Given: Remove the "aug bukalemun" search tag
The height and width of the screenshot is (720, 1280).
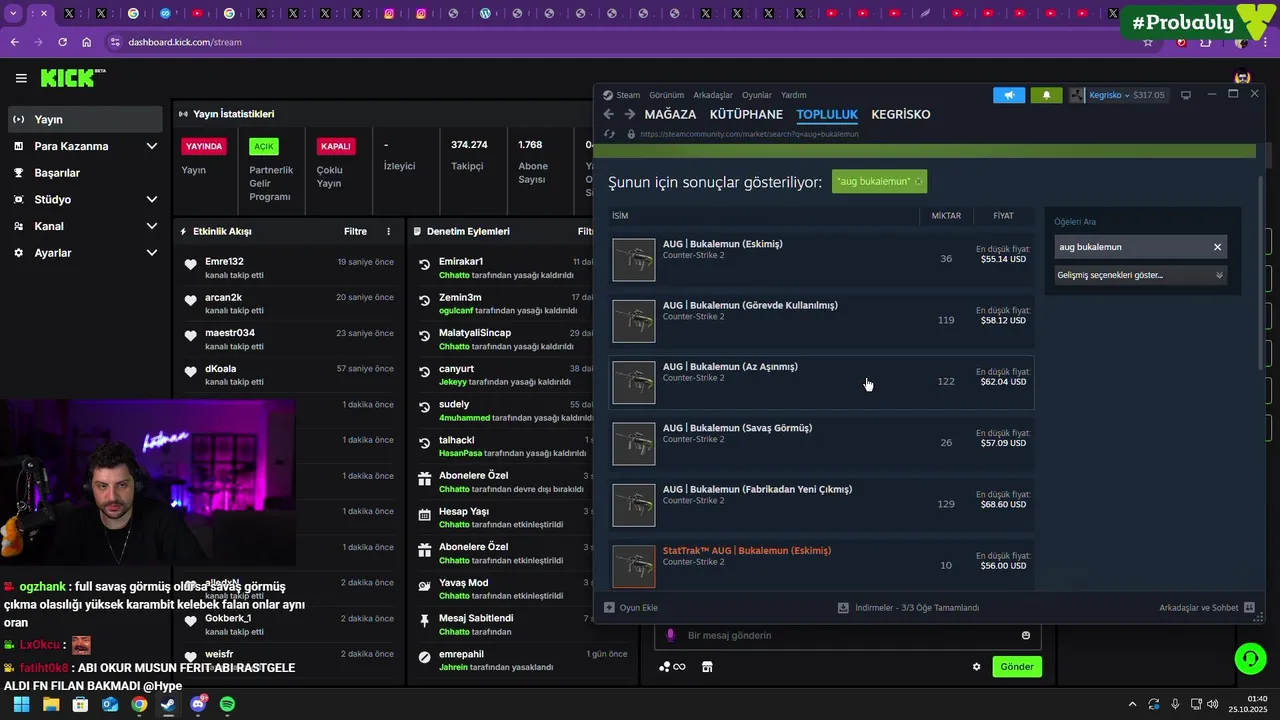Looking at the screenshot, I should [918, 182].
